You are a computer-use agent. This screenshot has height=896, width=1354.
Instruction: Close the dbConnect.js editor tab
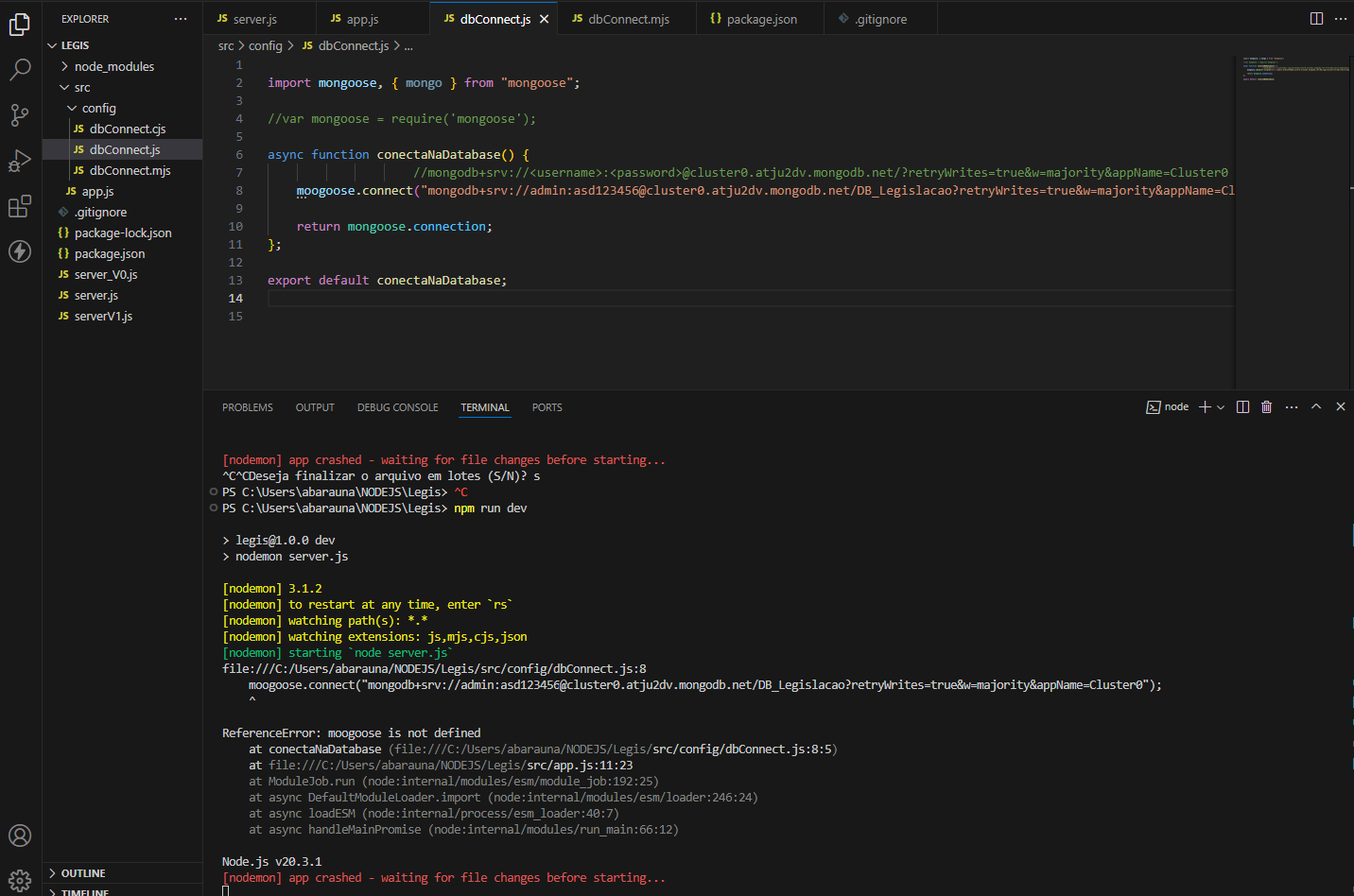click(x=544, y=19)
